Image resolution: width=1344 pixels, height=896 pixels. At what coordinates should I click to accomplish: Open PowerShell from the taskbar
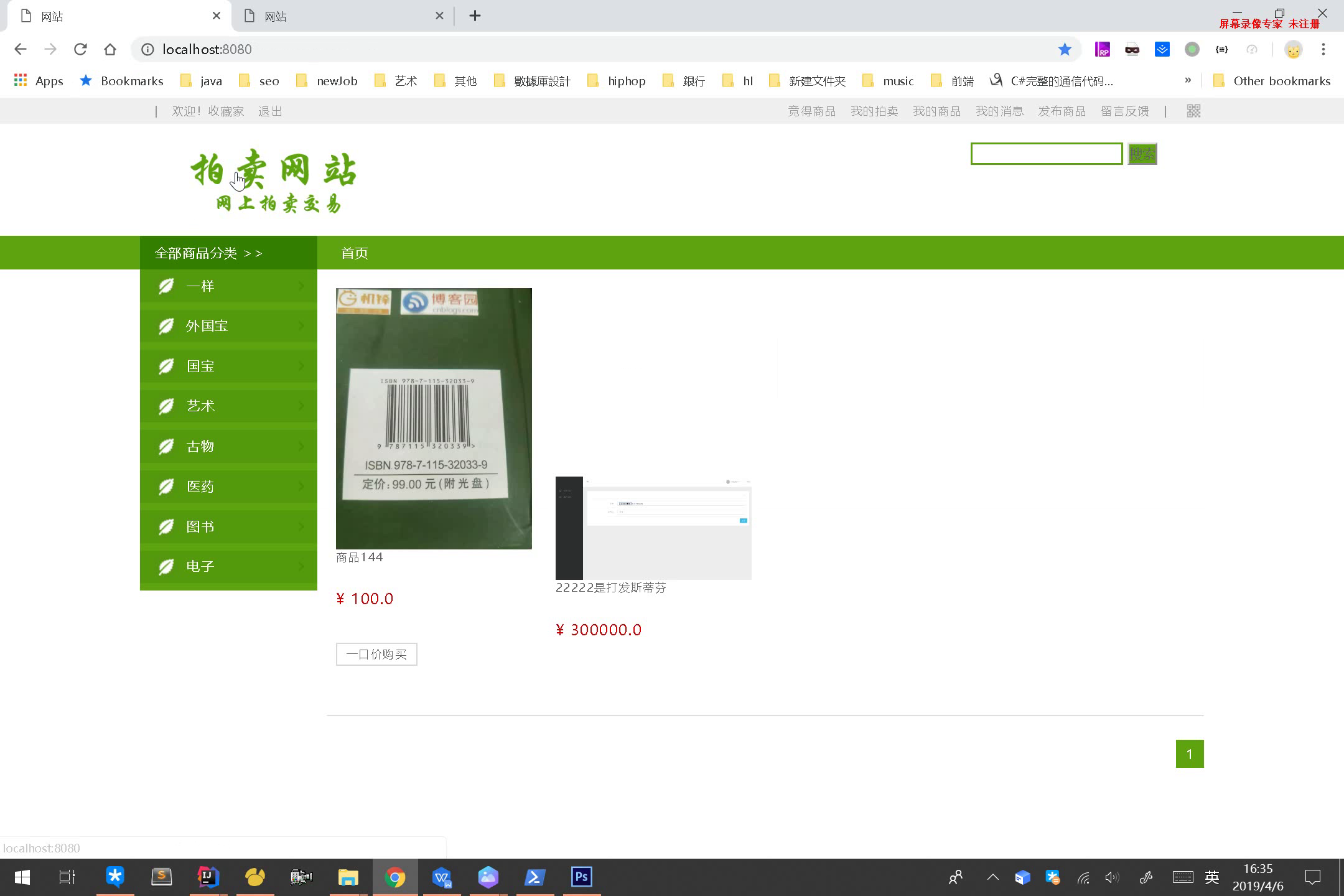click(x=534, y=877)
